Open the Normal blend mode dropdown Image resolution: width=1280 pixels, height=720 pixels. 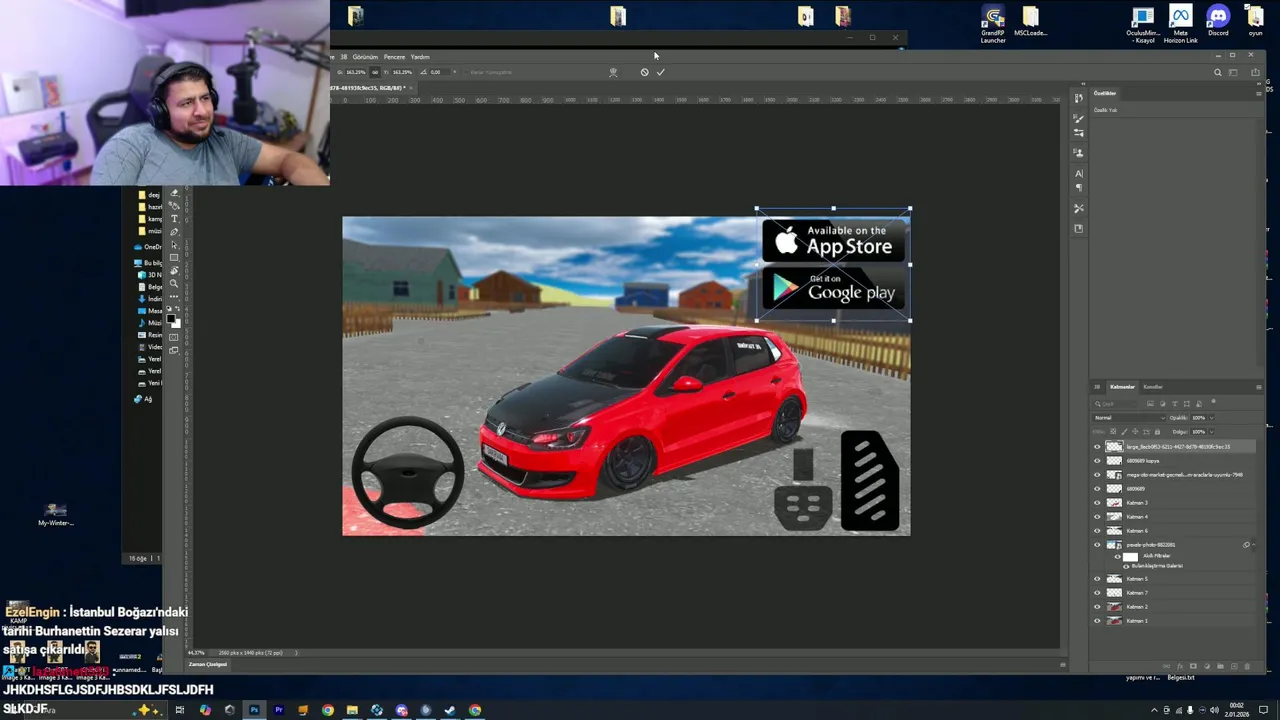point(1129,418)
